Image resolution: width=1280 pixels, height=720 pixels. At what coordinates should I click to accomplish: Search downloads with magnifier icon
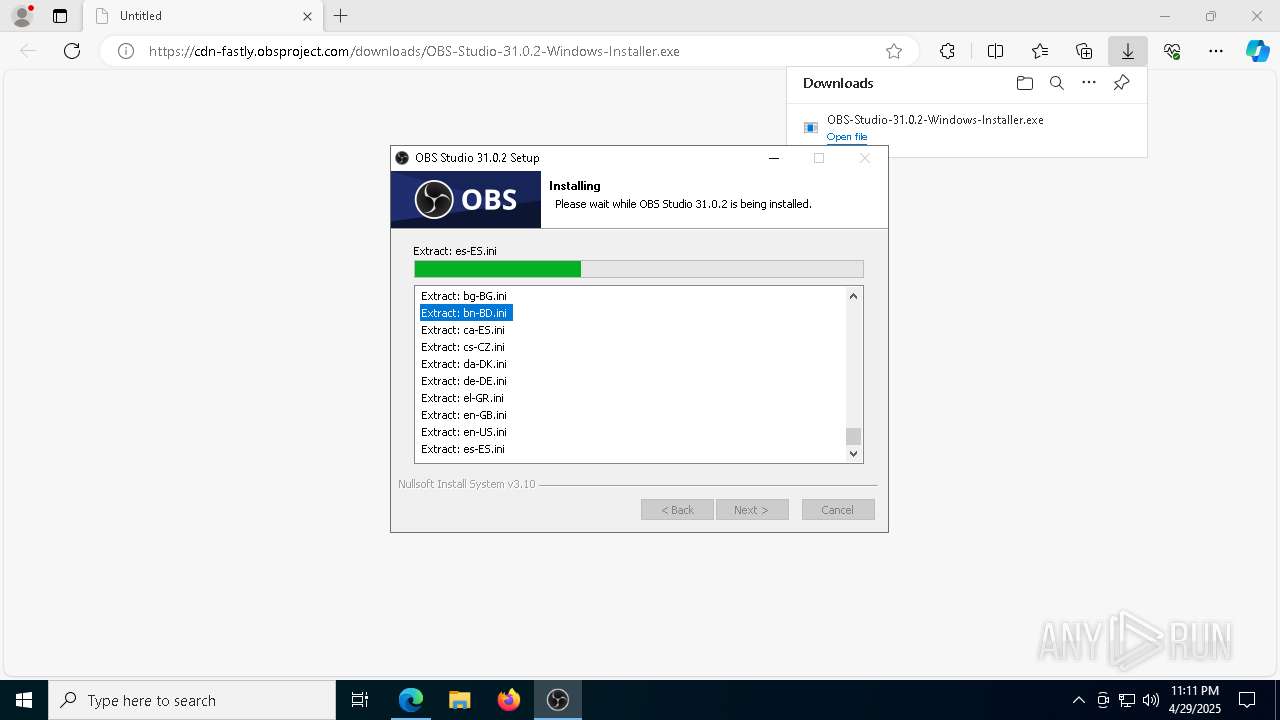click(x=1057, y=83)
